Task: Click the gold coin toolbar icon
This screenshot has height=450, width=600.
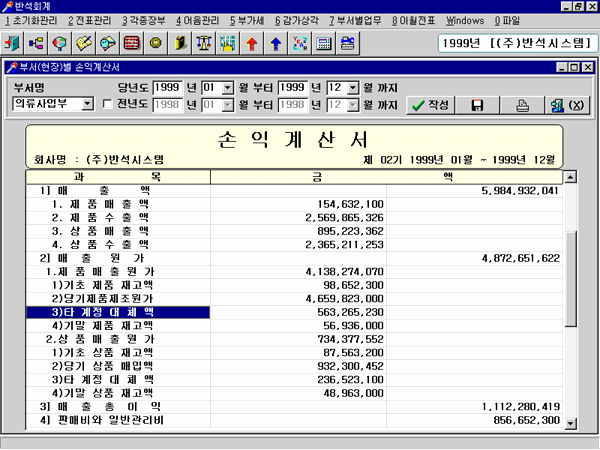Action: coord(156,43)
